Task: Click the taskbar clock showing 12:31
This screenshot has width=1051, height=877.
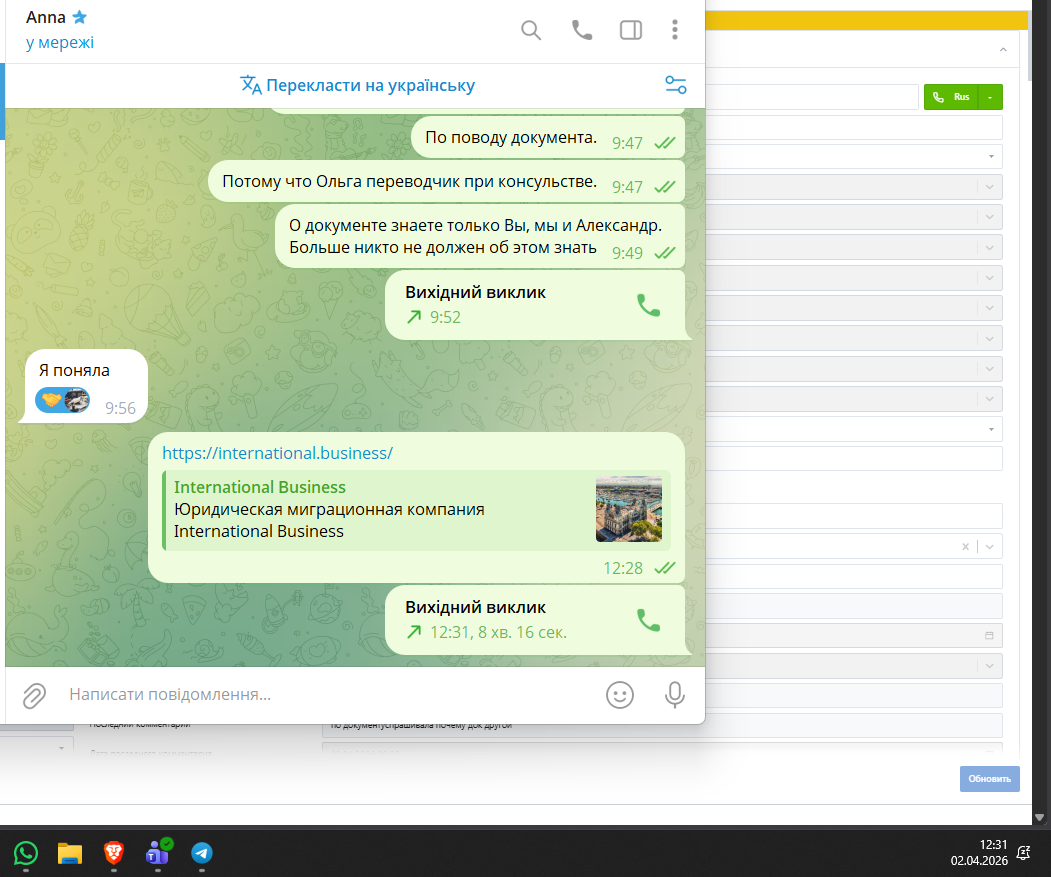Action: [979, 852]
